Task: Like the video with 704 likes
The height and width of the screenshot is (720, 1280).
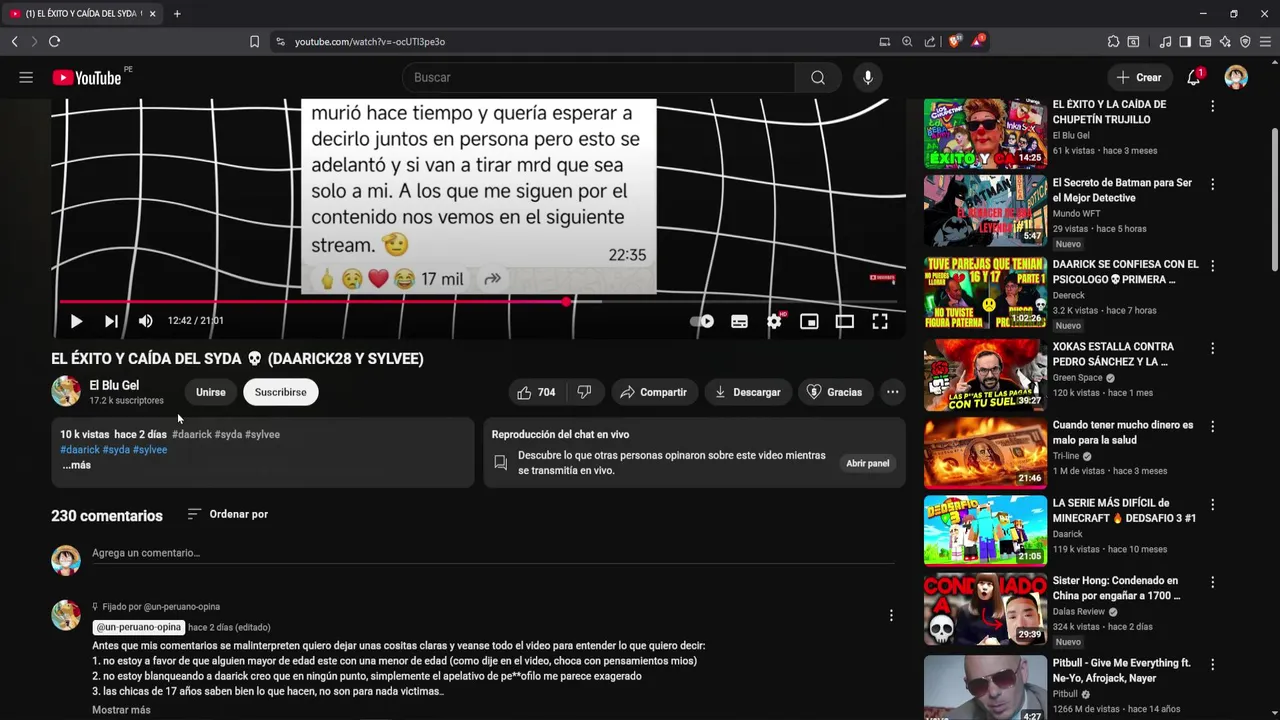Action: pos(536,392)
